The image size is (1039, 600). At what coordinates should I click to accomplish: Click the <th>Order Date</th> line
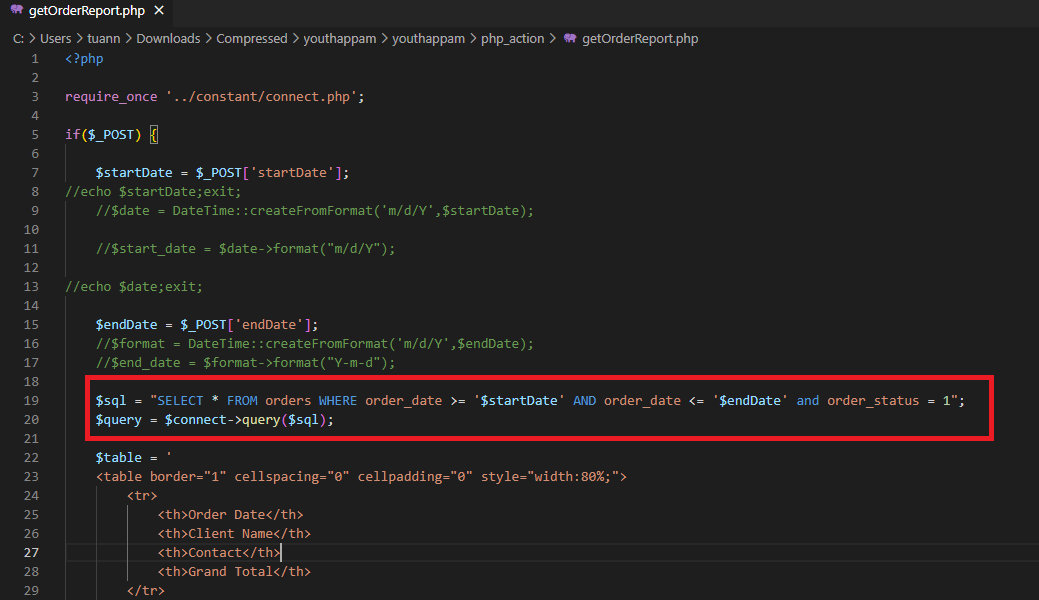tap(231, 514)
